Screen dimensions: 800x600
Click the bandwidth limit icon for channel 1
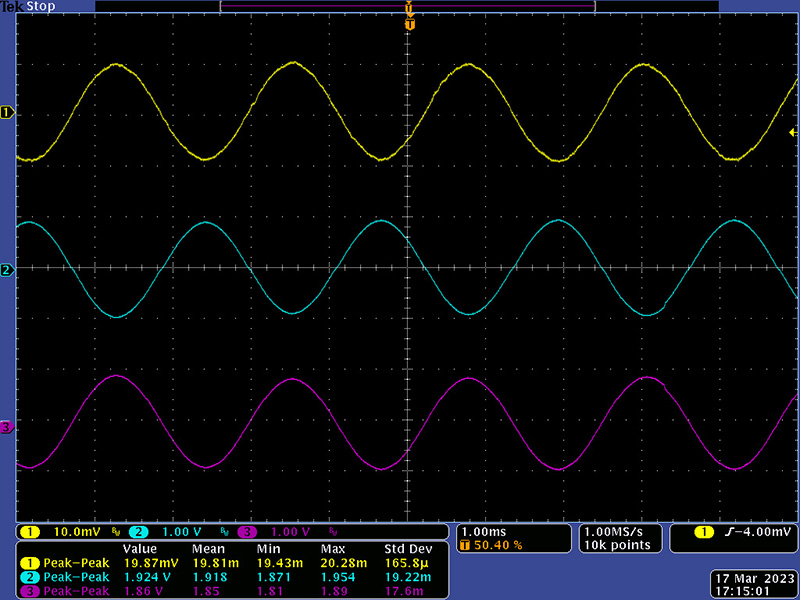pos(116,532)
